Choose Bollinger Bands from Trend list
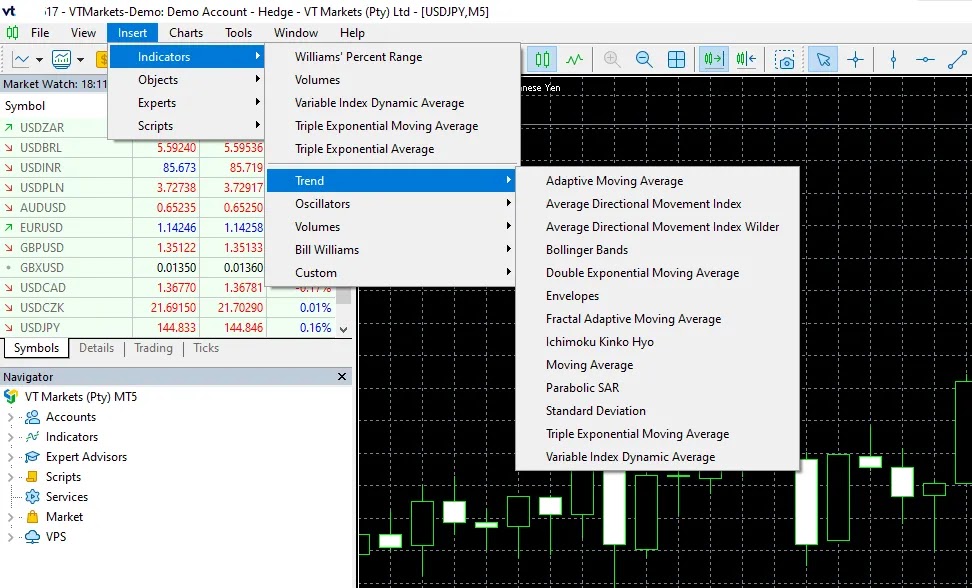The width and height of the screenshot is (972, 588). click(657, 250)
